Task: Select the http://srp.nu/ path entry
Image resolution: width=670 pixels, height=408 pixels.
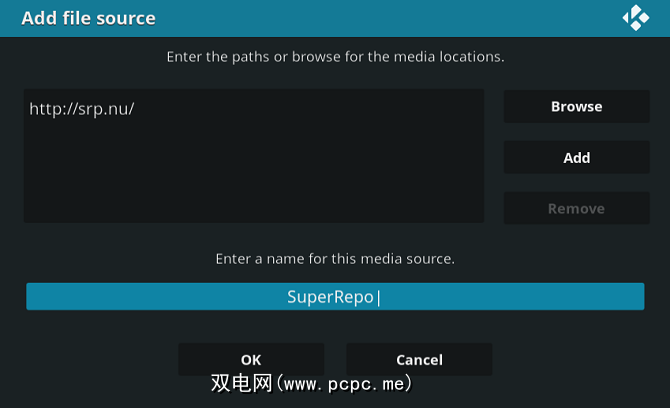Action: pyautogui.click(x=82, y=108)
